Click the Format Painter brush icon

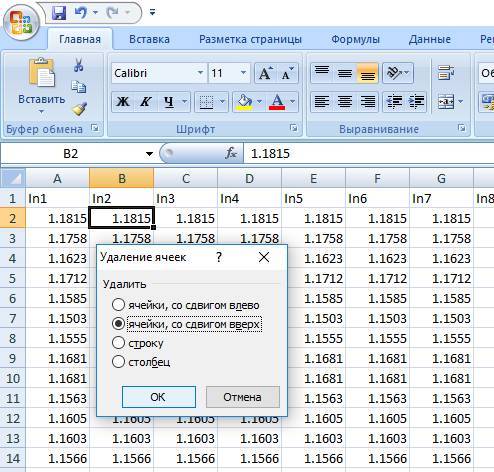[79, 109]
